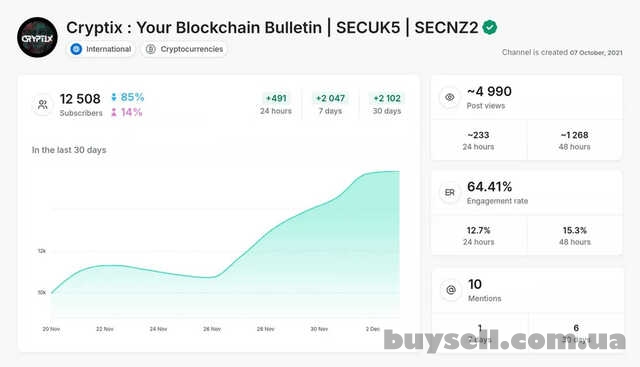Click the mentions @ icon

(x=451, y=290)
